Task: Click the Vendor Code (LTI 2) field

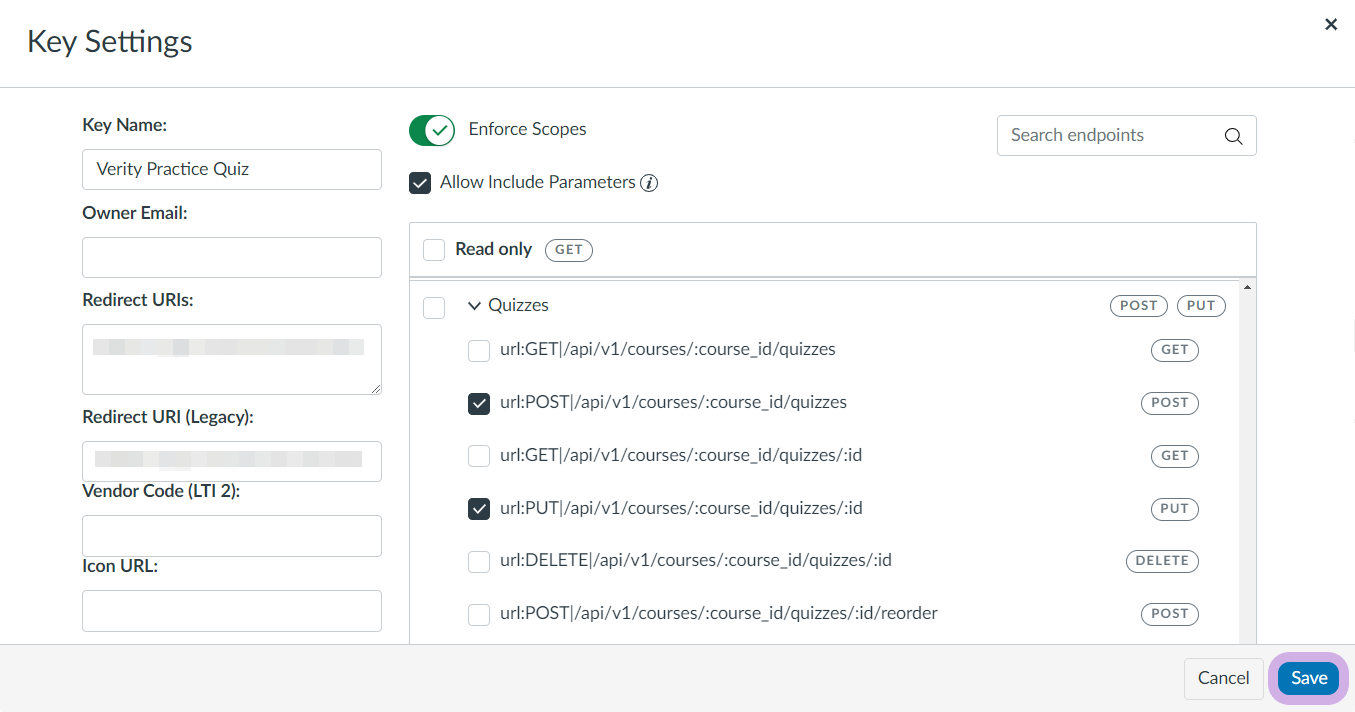Action: [232, 536]
